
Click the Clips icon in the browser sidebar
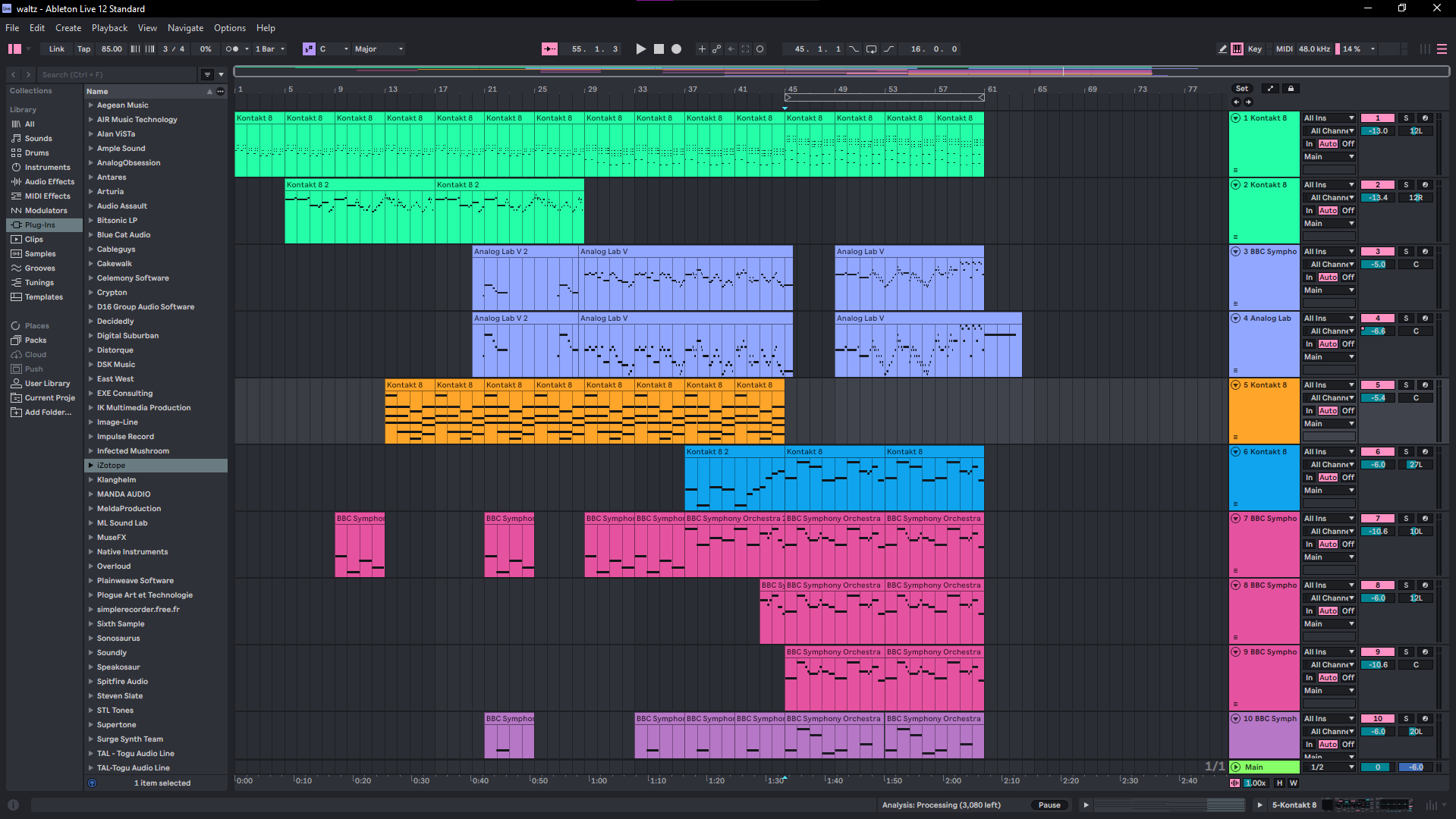[17, 240]
